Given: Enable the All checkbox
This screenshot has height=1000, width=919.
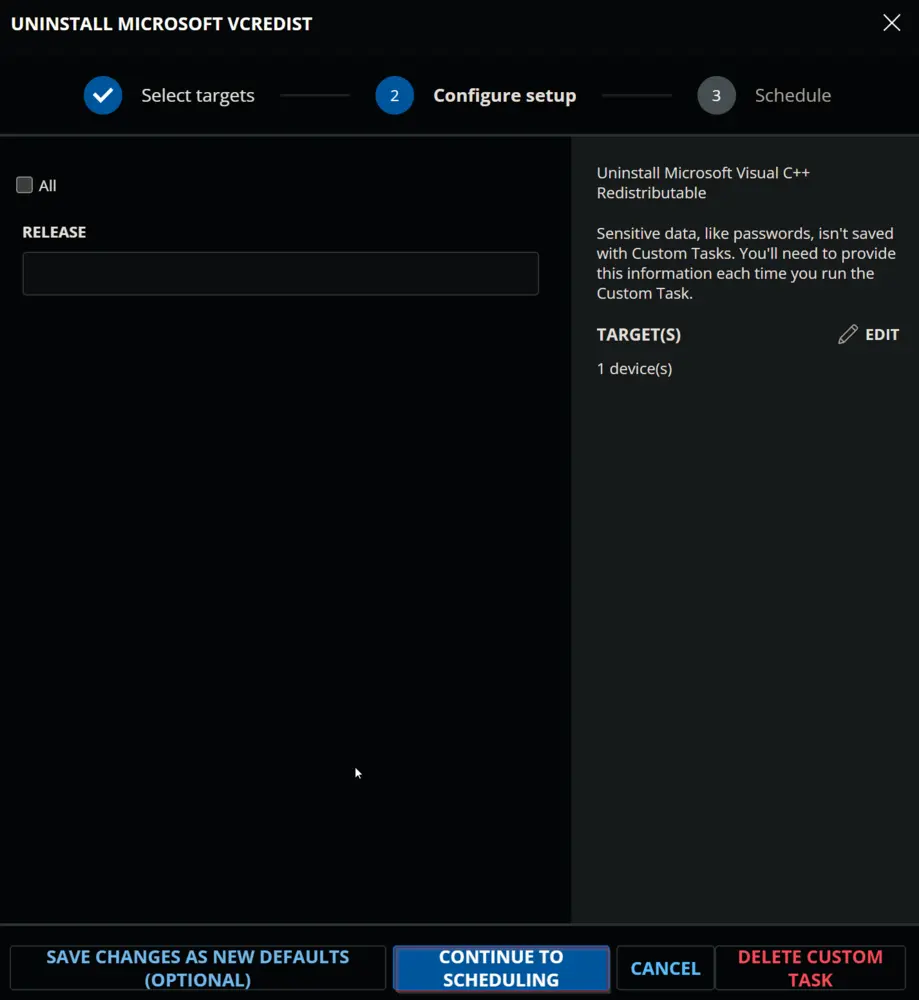Looking at the screenshot, I should [x=24, y=185].
